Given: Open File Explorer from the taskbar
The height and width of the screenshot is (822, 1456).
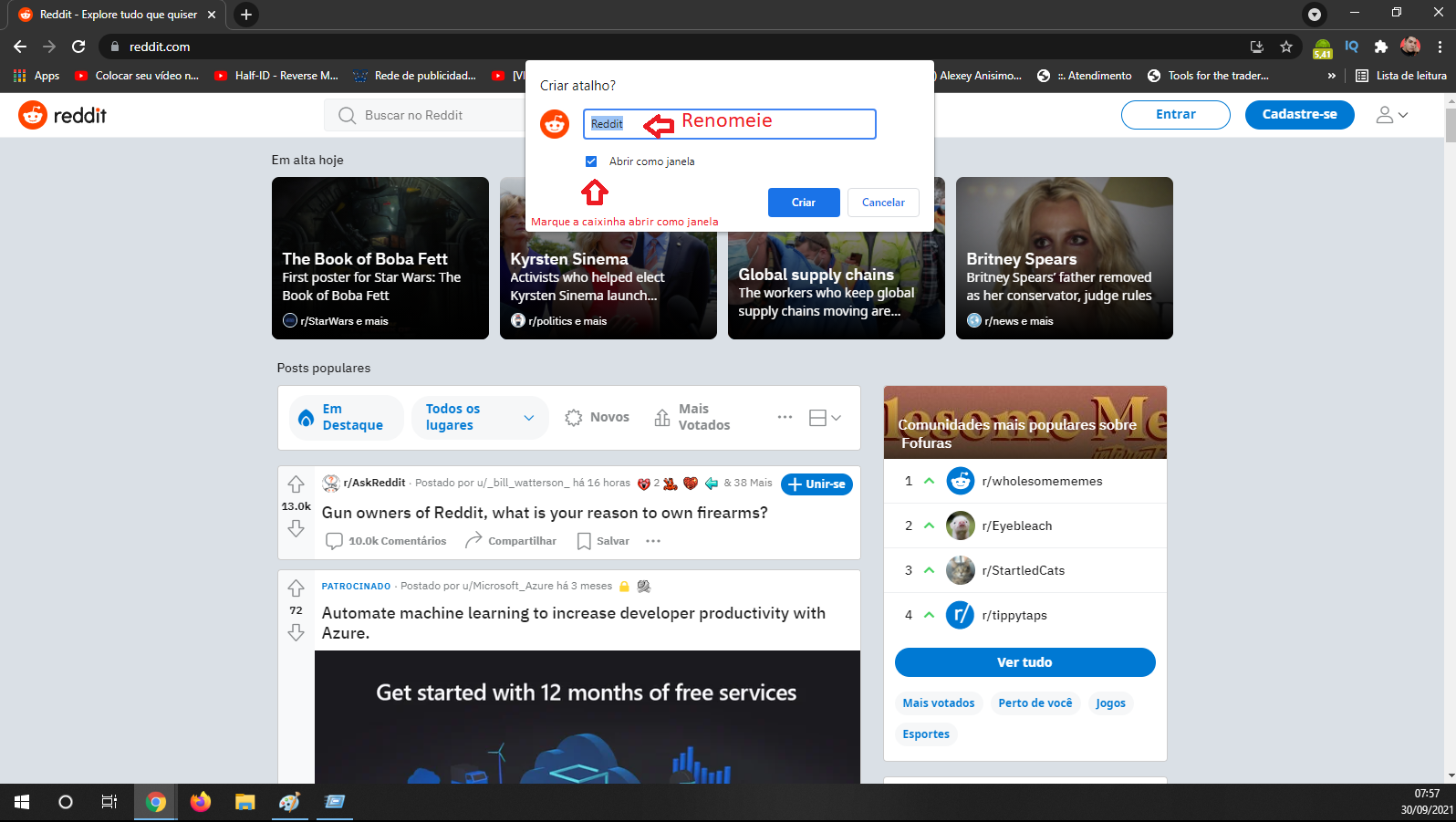Looking at the screenshot, I should (x=244, y=802).
